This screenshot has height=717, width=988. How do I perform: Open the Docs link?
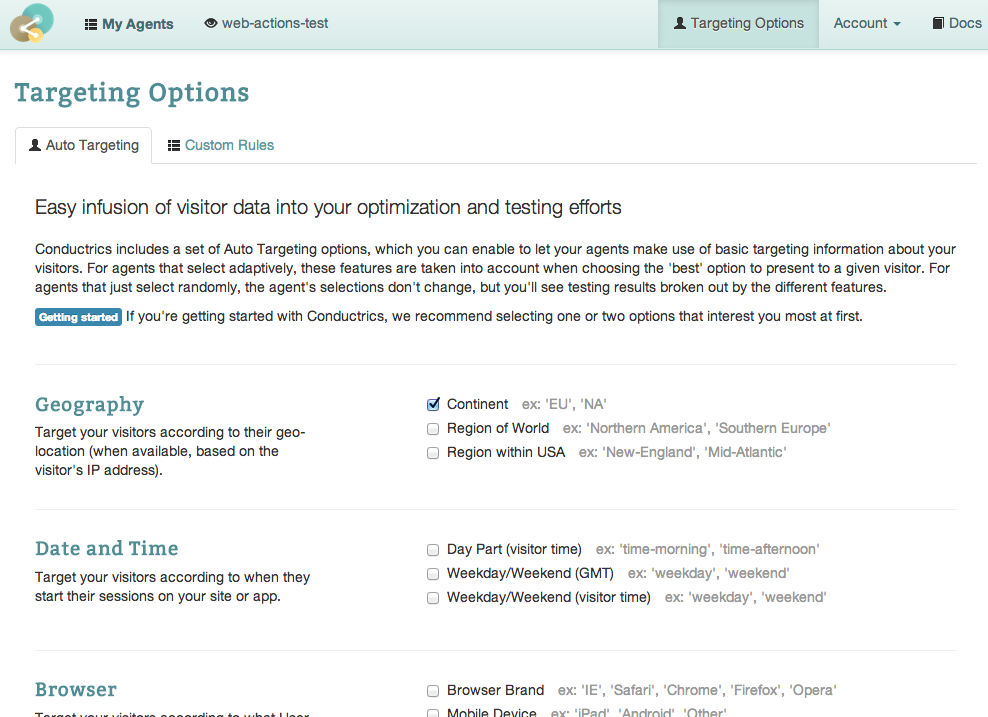point(956,23)
